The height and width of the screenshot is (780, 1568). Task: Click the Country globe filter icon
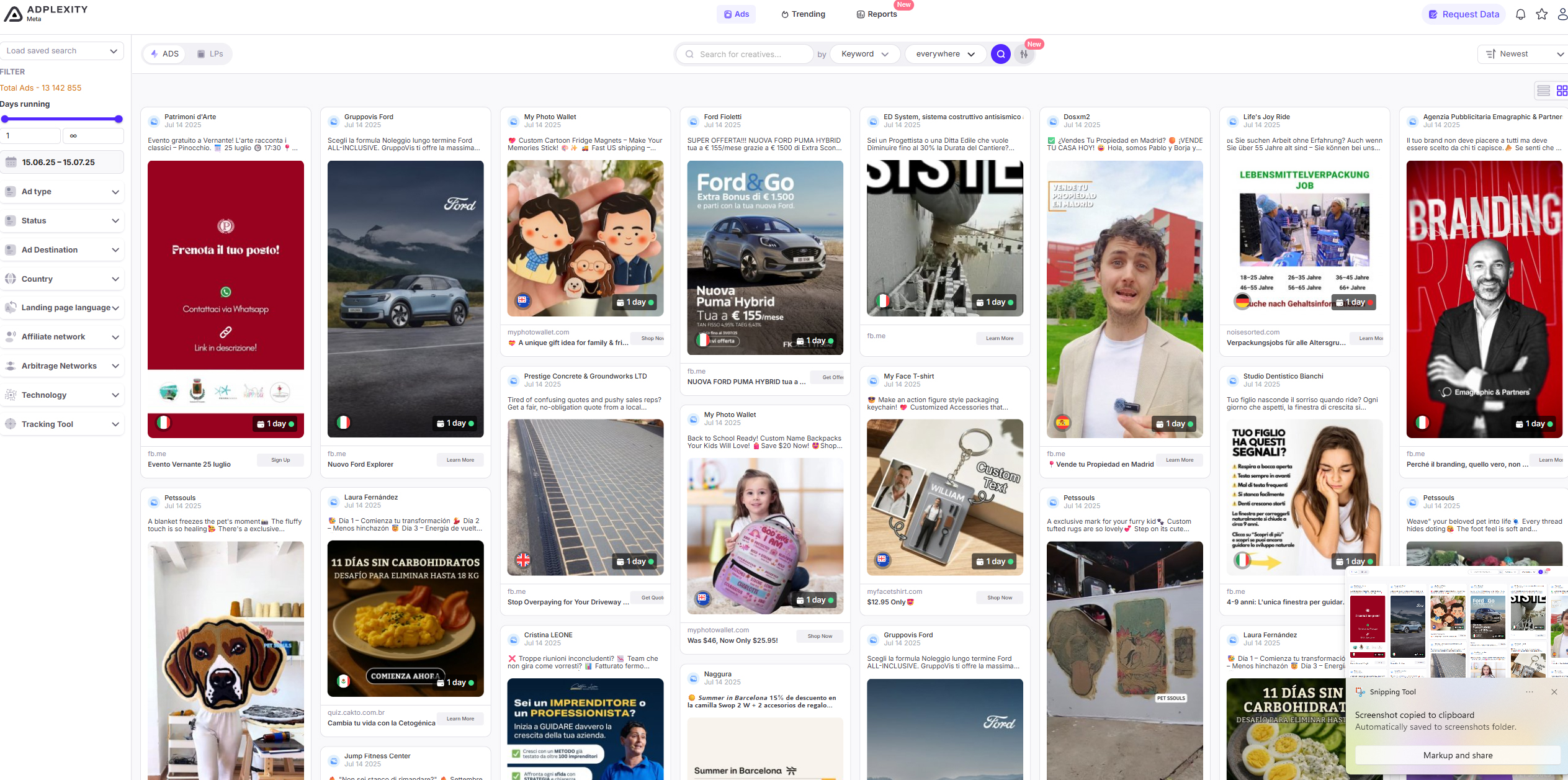tap(11, 279)
